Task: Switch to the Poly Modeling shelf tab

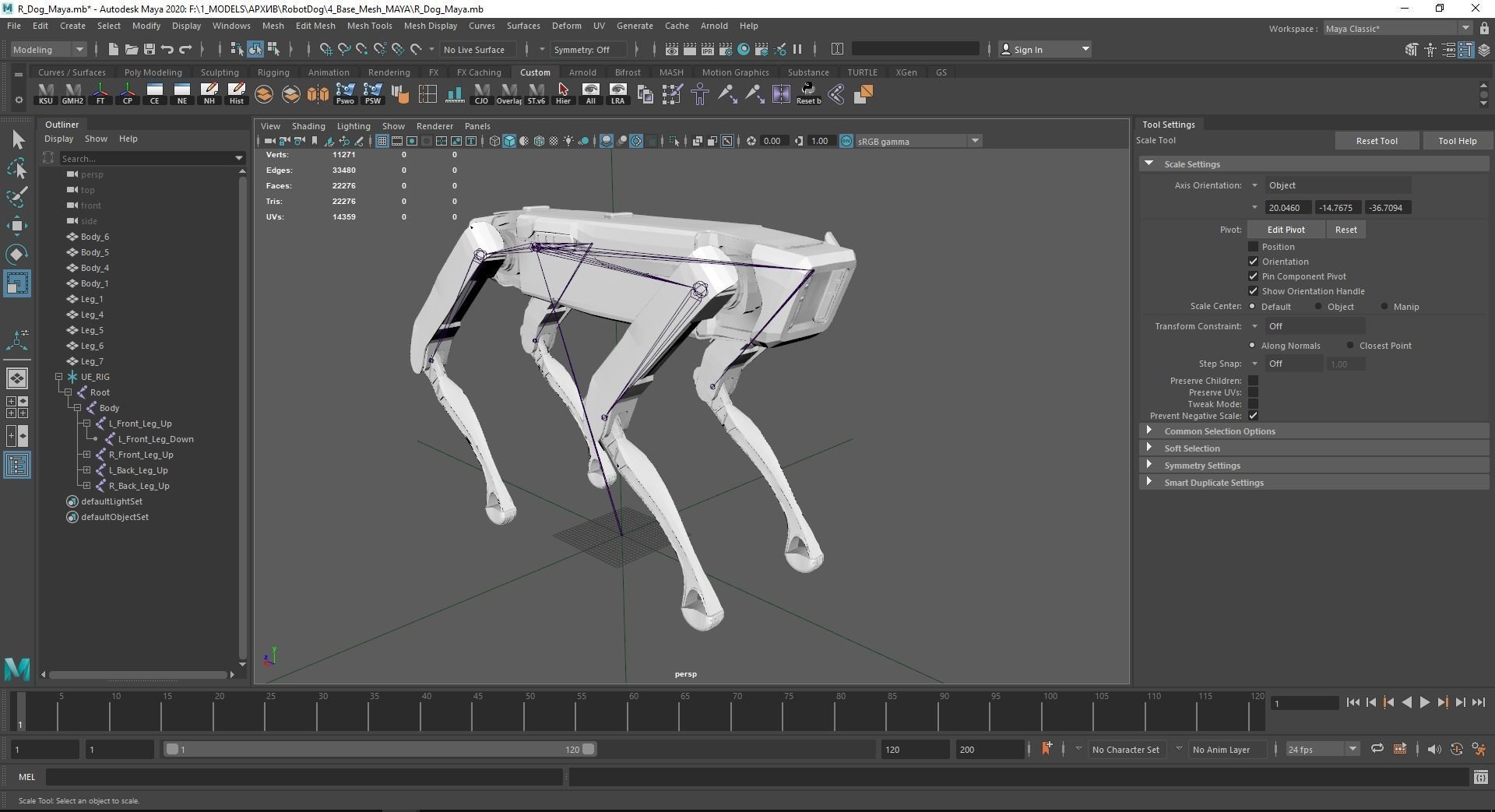Action: (153, 72)
